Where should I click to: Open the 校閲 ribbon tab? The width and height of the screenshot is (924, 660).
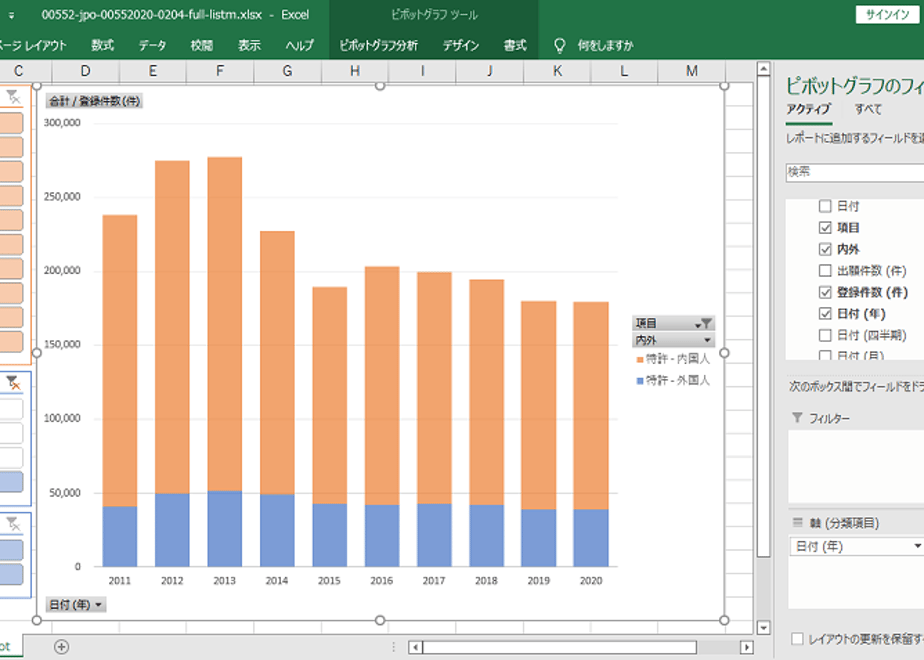tap(202, 45)
